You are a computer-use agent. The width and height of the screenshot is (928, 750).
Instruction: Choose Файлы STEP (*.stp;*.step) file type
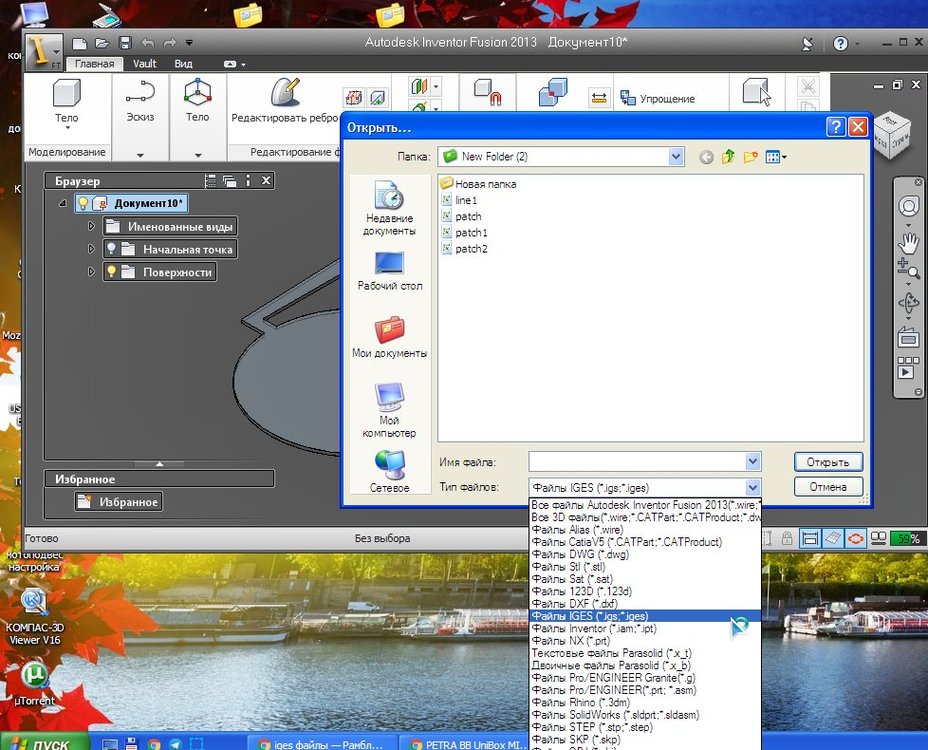click(645, 727)
